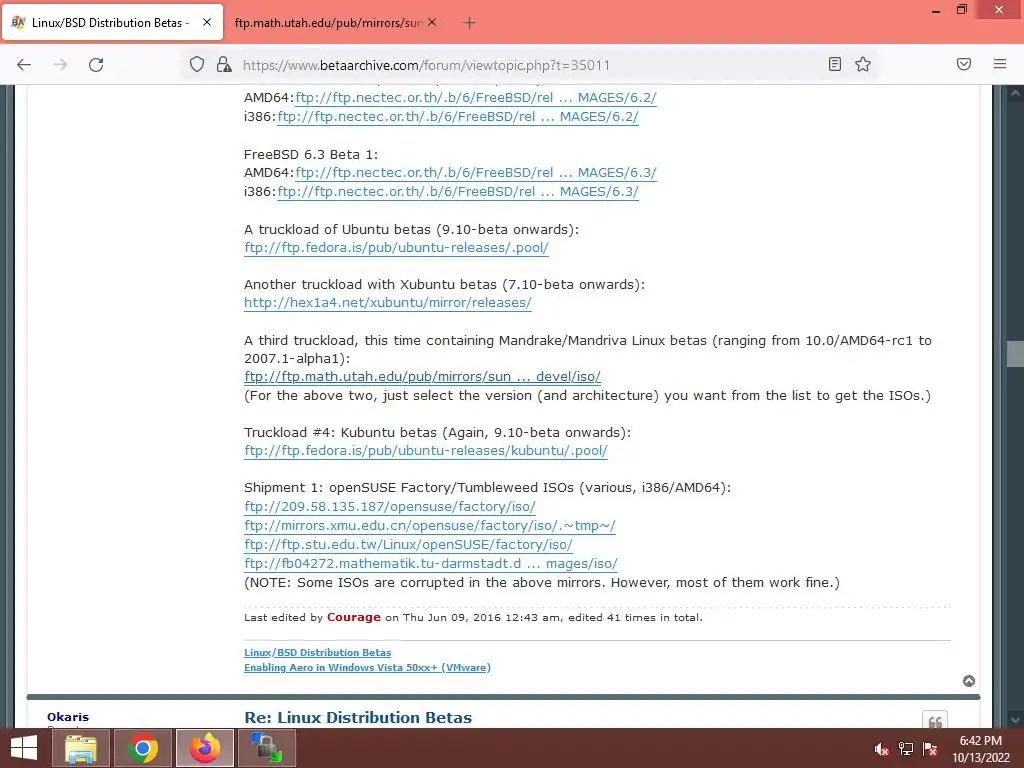This screenshot has width=1024, height=768.
Task: Click page scrollbar thumb
Action: (1016, 354)
